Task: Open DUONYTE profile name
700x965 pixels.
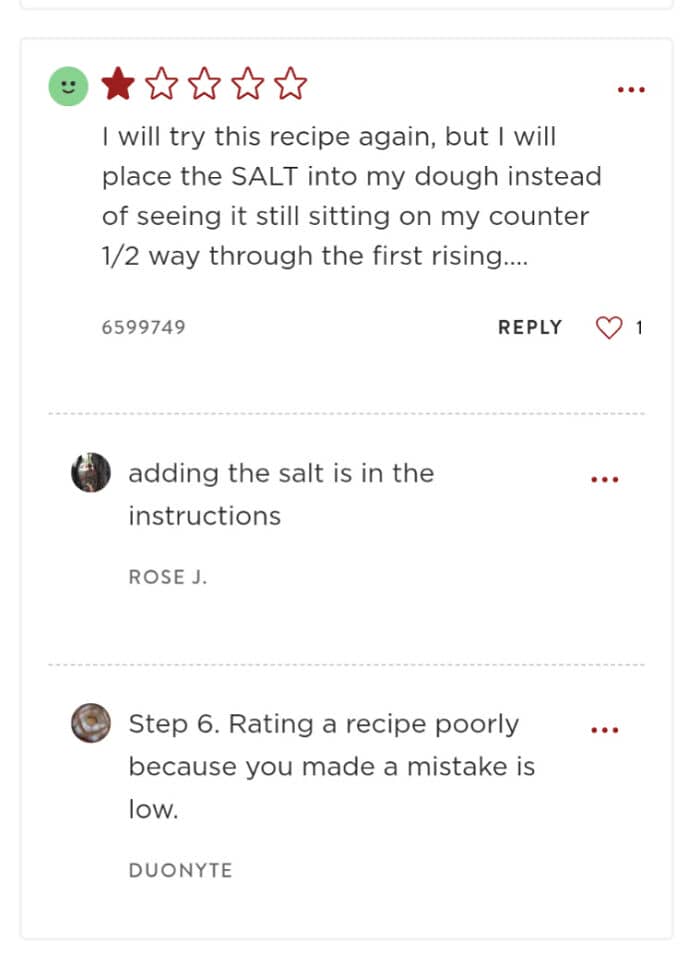Action: pyautogui.click(x=180, y=870)
